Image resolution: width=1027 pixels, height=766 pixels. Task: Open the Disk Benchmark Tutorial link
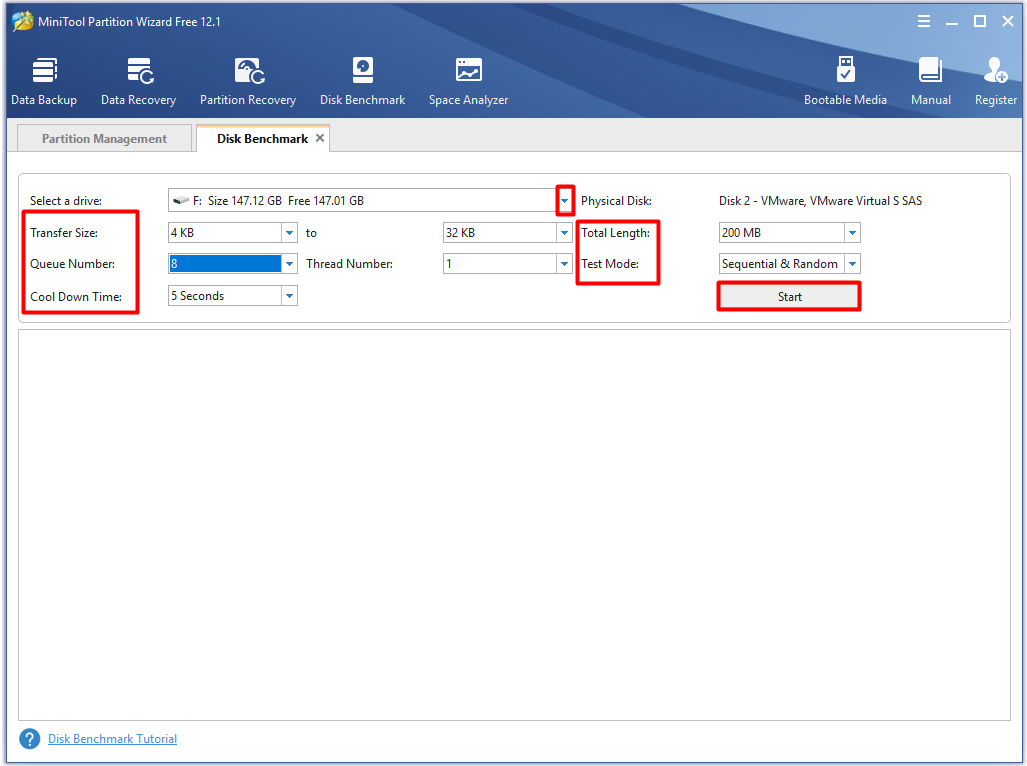(x=113, y=739)
